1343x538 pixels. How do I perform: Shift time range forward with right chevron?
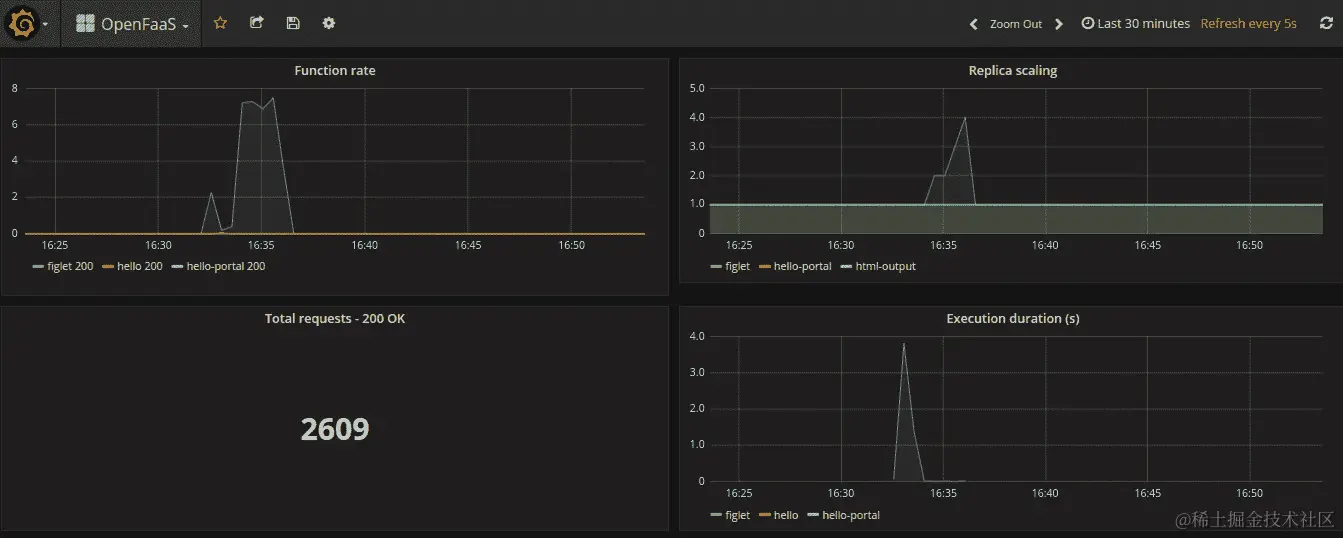point(1059,24)
